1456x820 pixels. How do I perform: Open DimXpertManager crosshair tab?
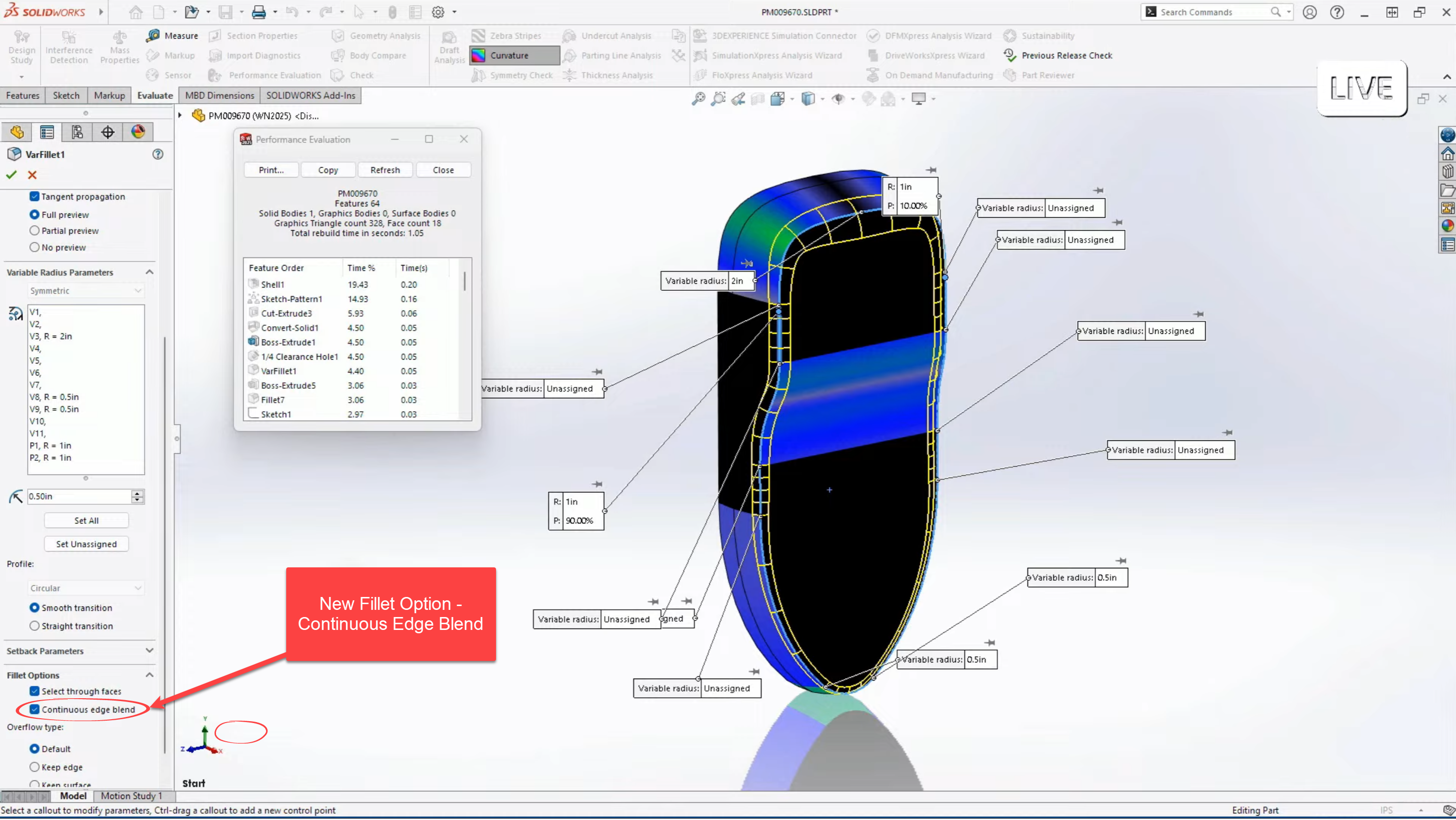coord(108,132)
